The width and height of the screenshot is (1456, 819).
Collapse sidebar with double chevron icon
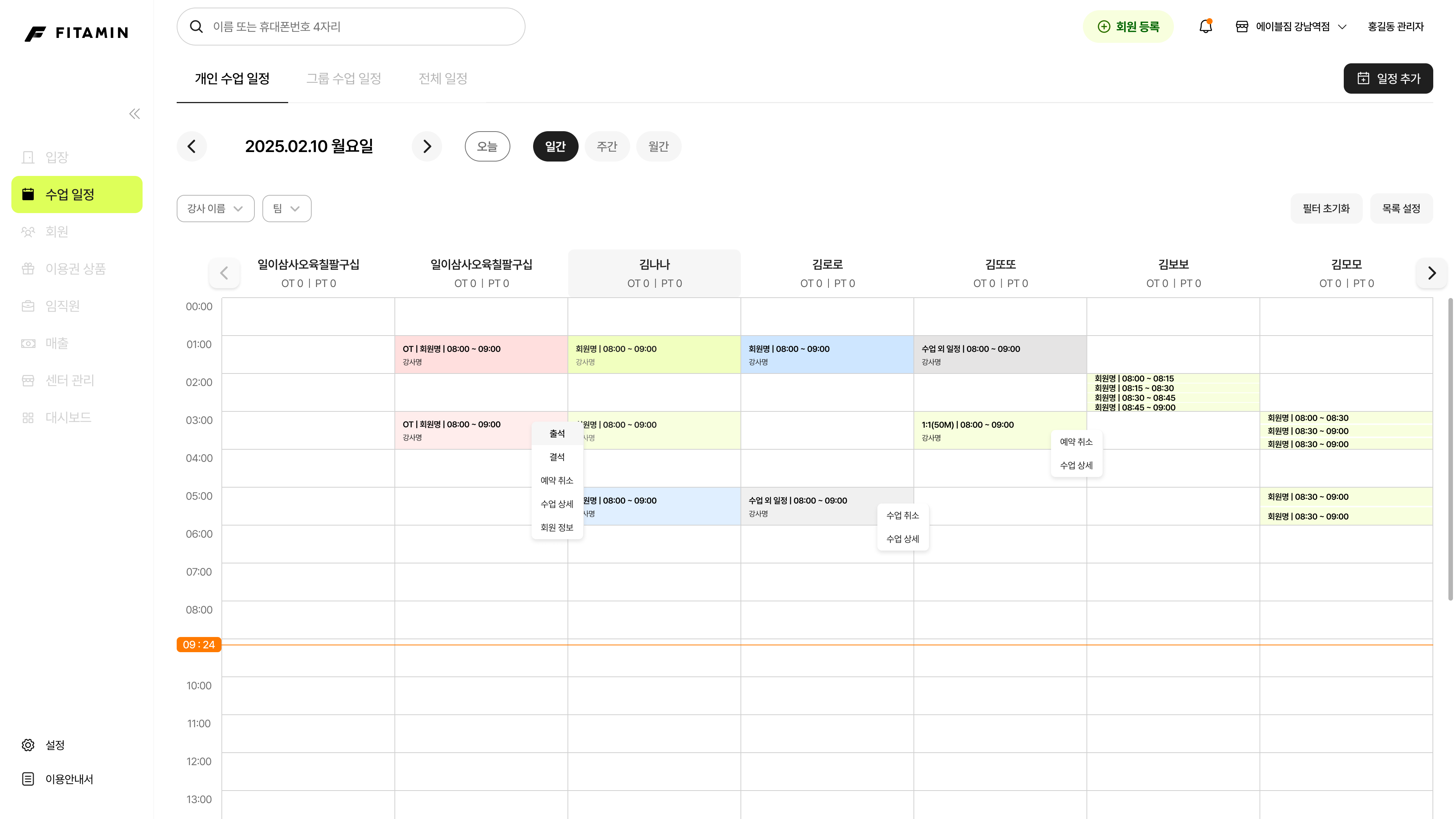pyautogui.click(x=135, y=114)
